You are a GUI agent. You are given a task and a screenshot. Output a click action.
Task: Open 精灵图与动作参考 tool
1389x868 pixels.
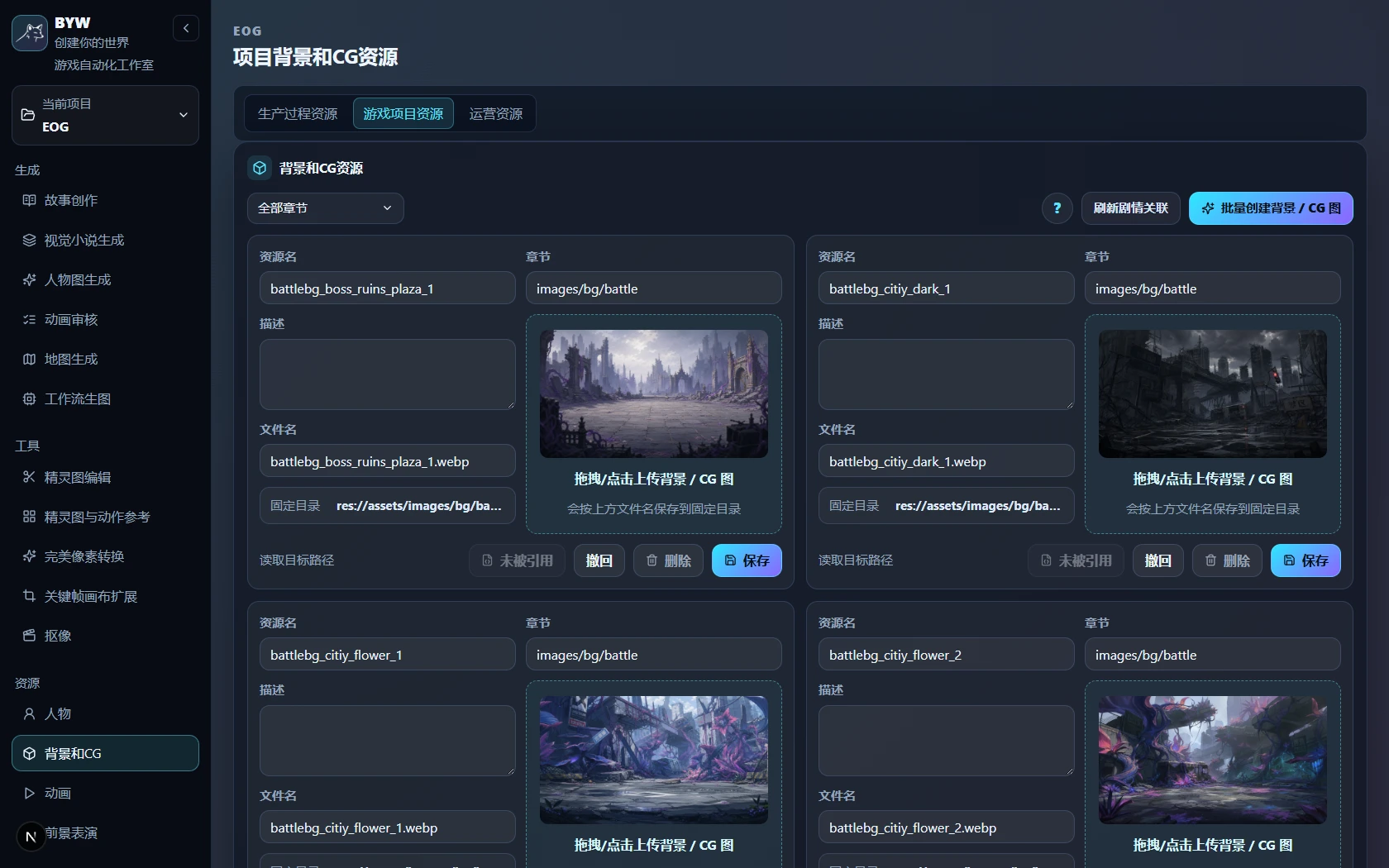coord(105,517)
